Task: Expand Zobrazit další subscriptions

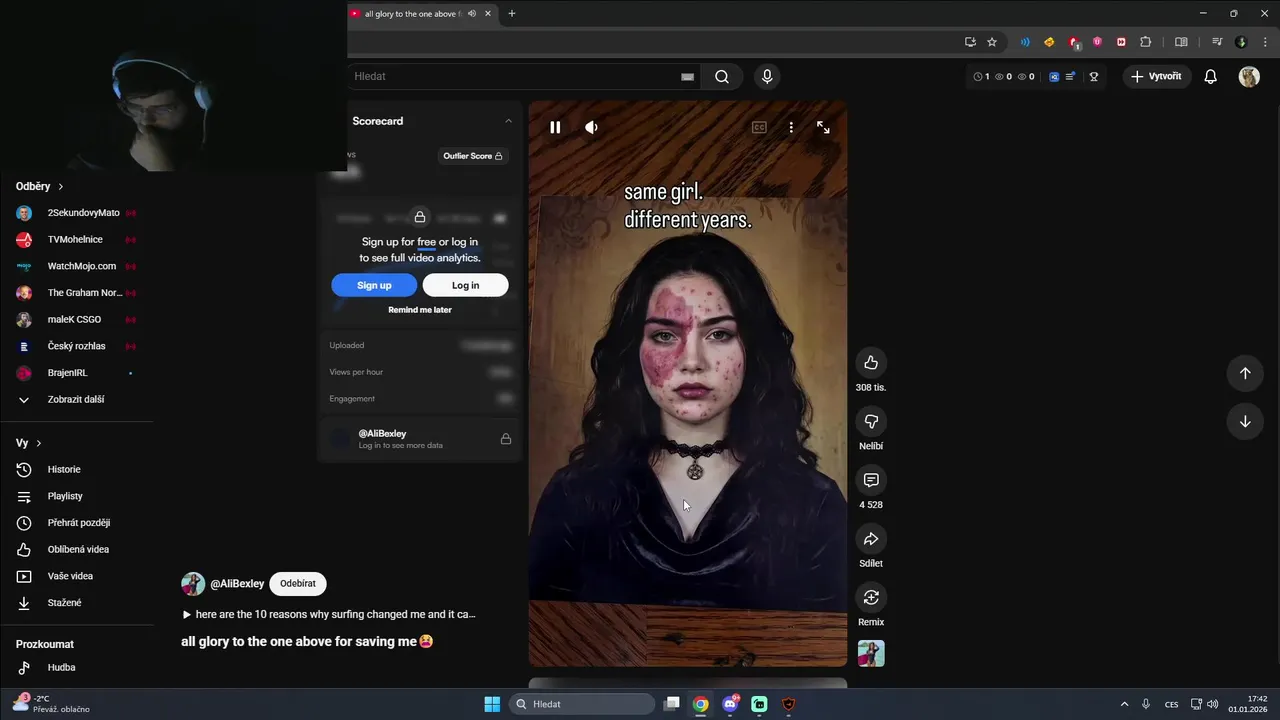Action: [76, 399]
